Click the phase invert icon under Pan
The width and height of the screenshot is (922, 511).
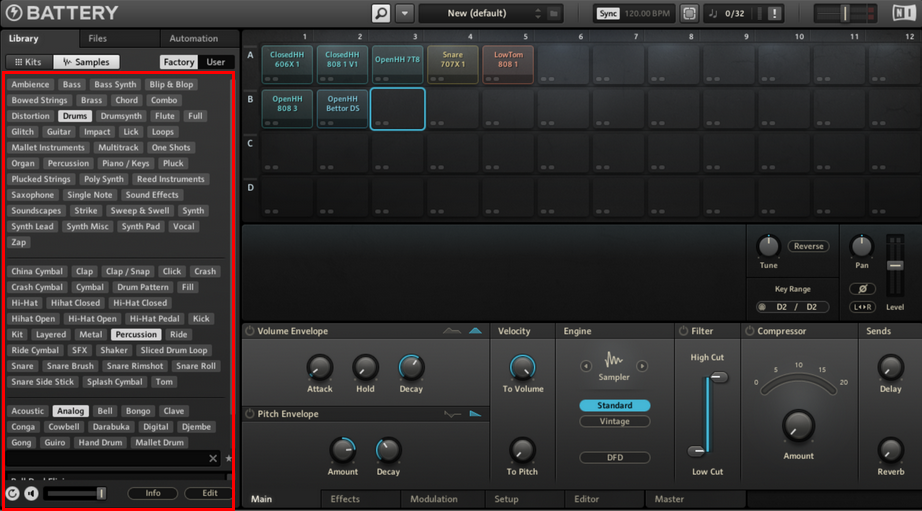[862, 289]
